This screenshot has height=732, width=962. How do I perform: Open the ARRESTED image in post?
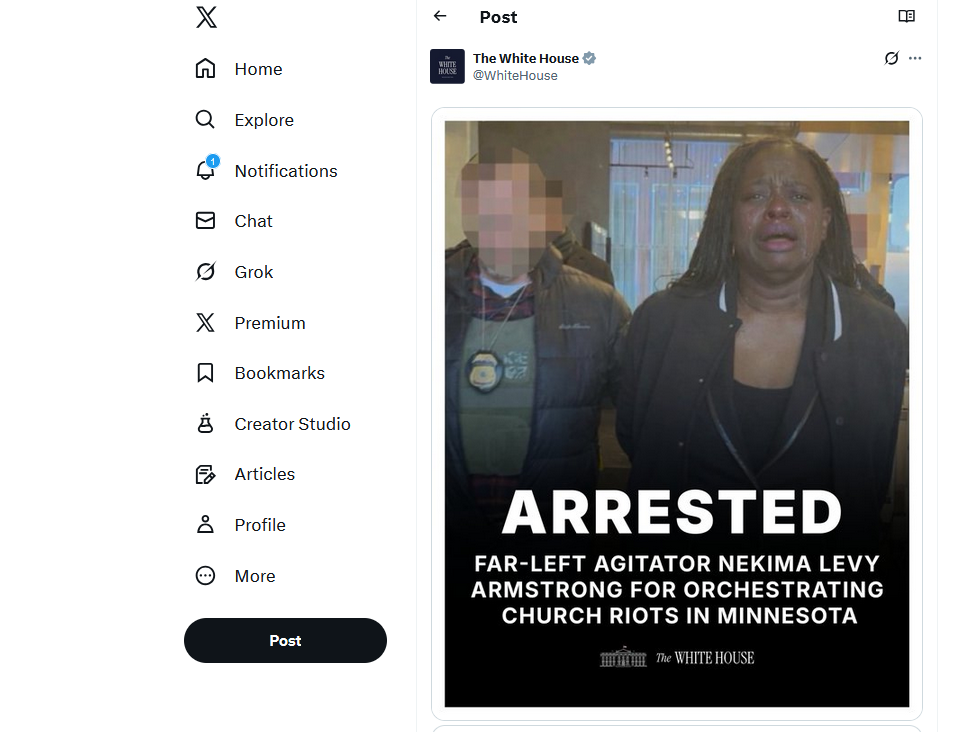(677, 414)
